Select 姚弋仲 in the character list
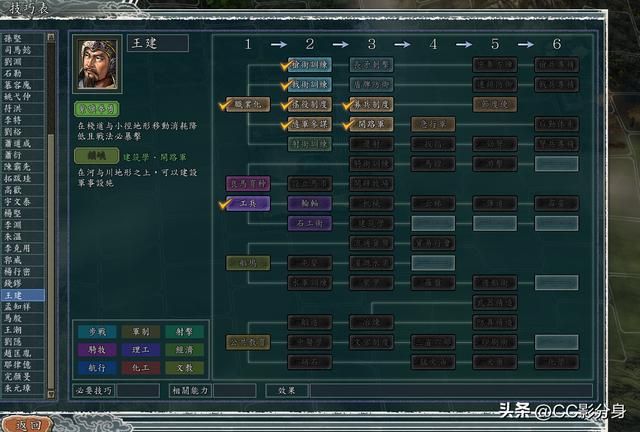640x432 pixels. click(x=22, y=97)
